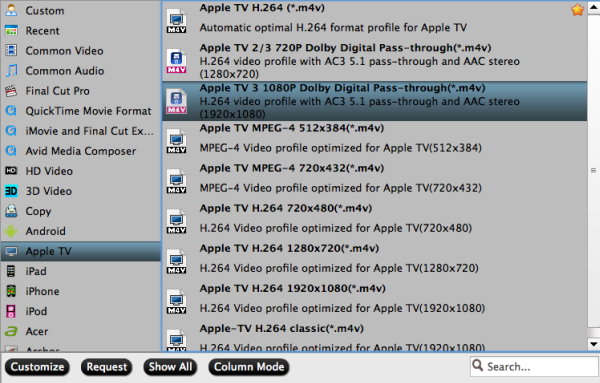Focus the Search input field
Screen dimensions: 600x383
[x=534, y=367]
